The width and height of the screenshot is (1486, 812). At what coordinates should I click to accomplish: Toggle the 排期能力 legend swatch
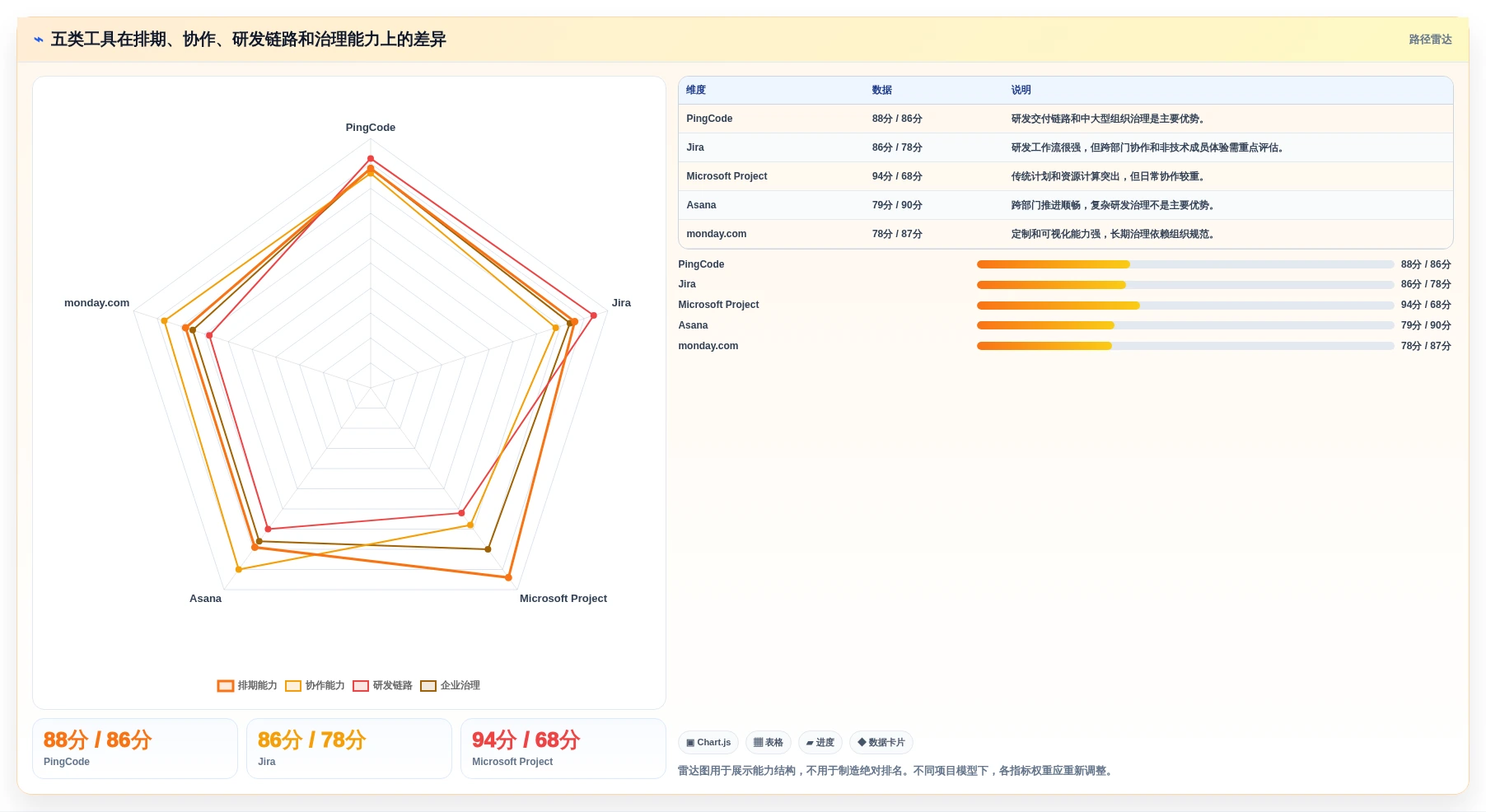(x=225, y=686)
